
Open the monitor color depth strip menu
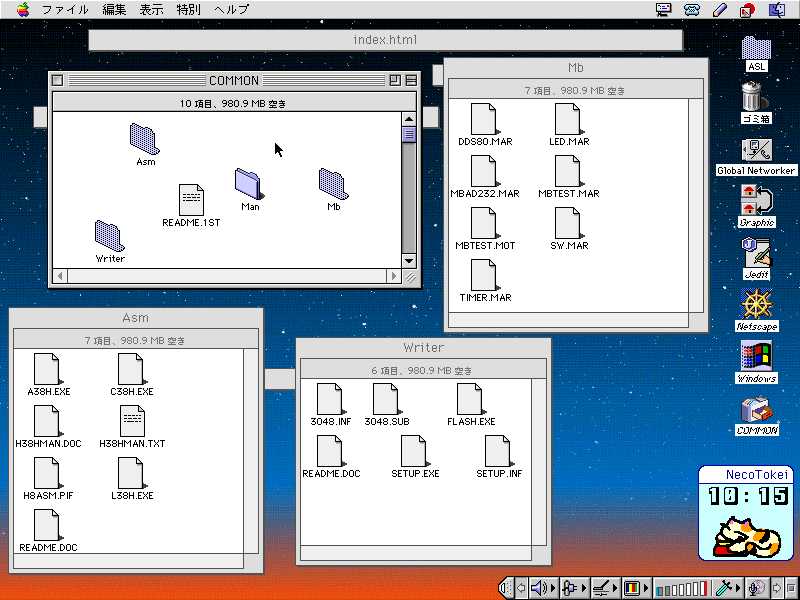634,588
